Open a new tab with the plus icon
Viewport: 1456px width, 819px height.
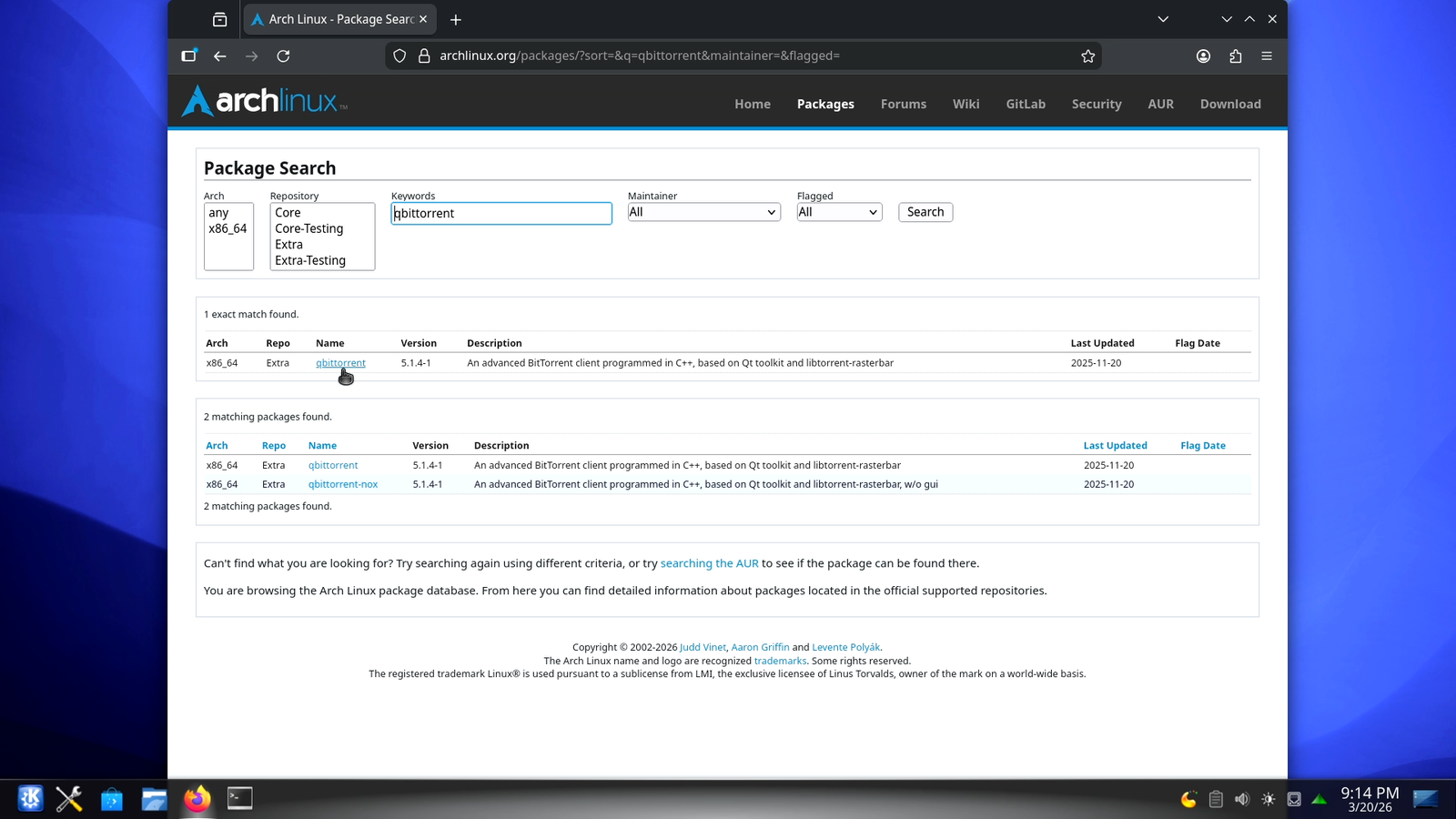pyautogui.click(x=456, y=19)
